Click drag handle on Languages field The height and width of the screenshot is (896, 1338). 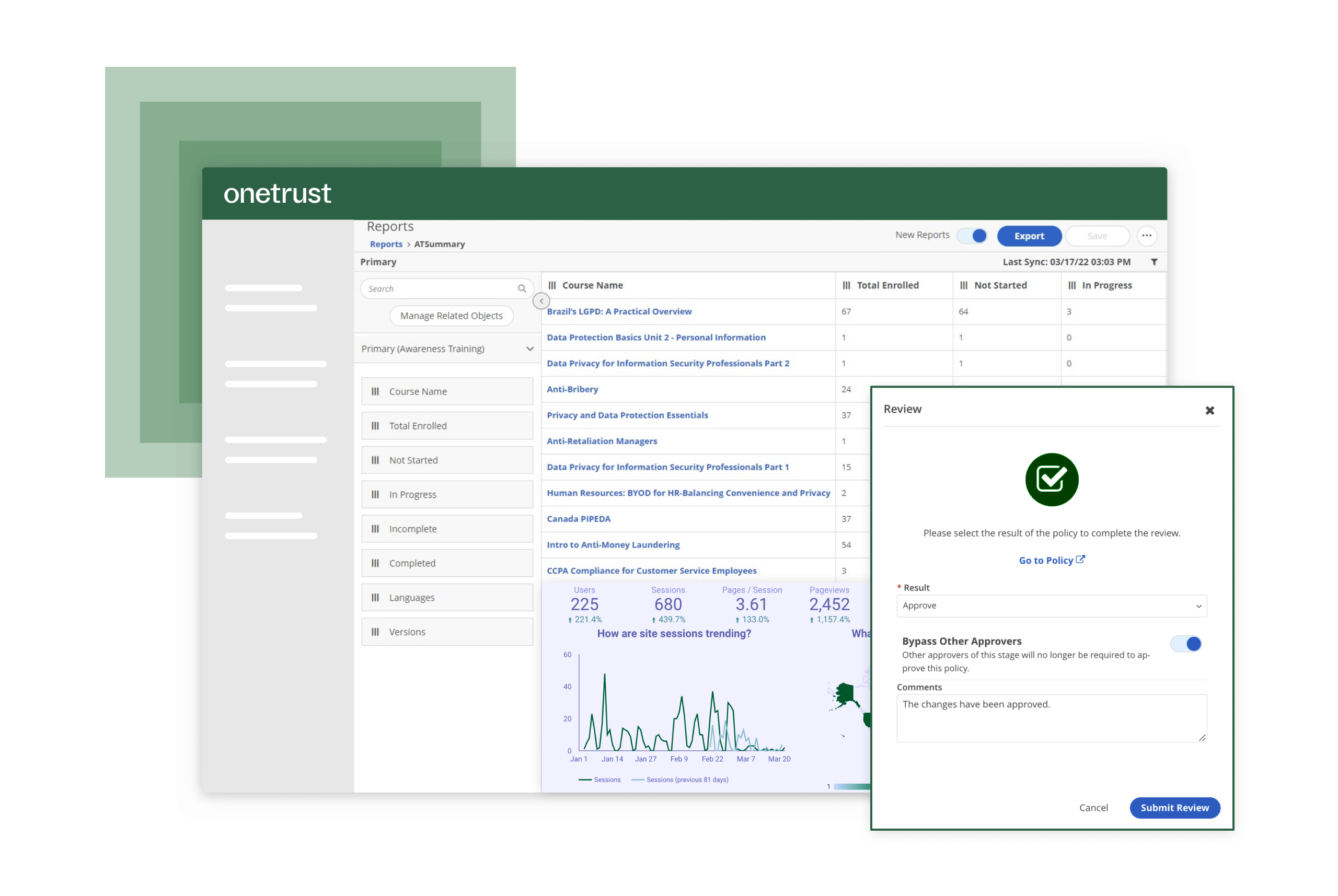pyautogui.click(x=375, y=597)
